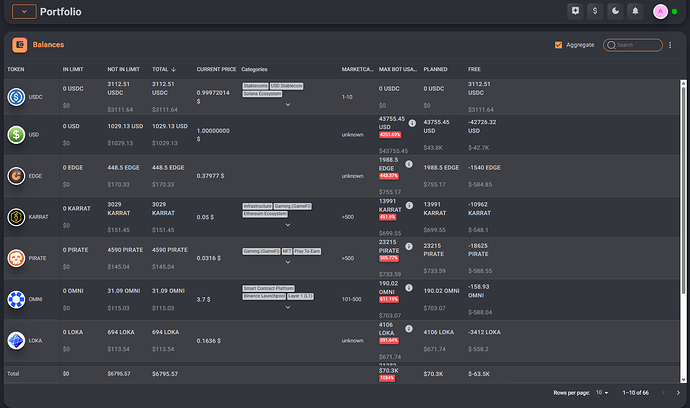Open the dollar sign currency icon
The width and height of the screenshot is (690, 408).
[x=596, y=11]
